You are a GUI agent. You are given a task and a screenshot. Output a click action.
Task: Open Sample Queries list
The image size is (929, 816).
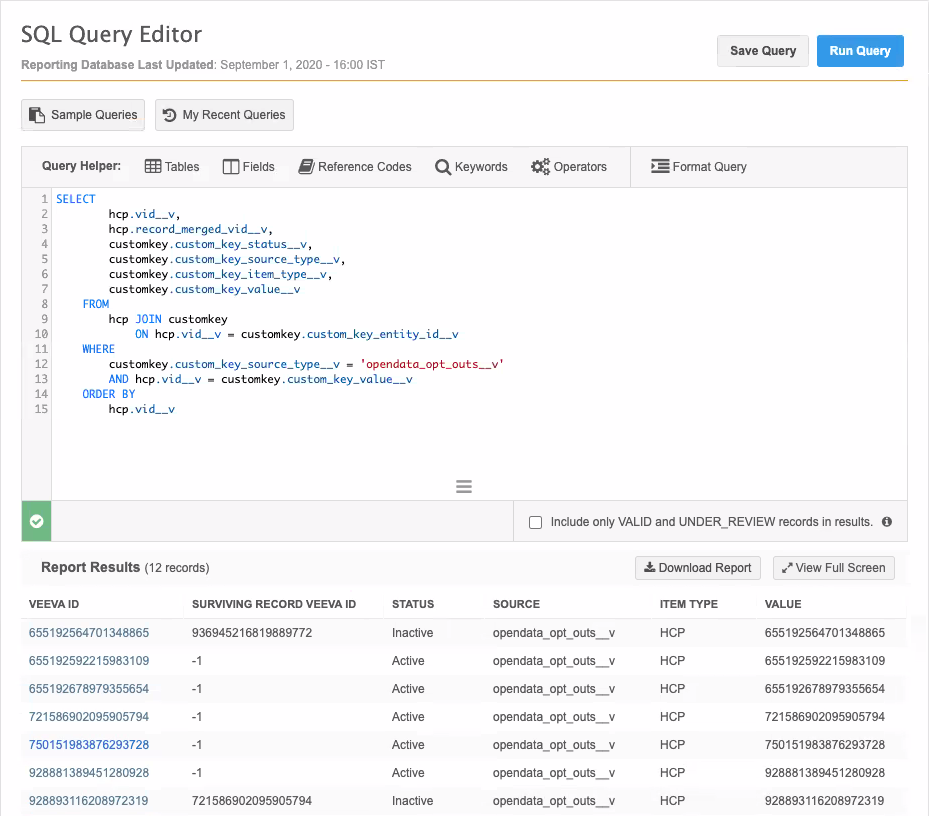click(83, 115)
